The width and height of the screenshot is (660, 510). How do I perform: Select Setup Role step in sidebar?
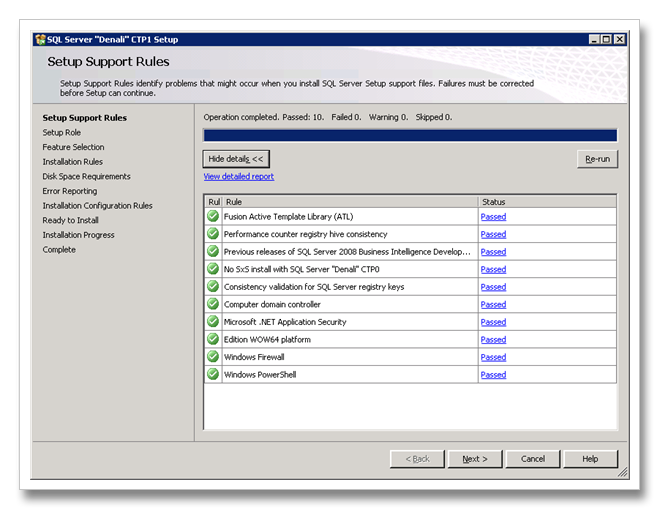tap(61, 133)
